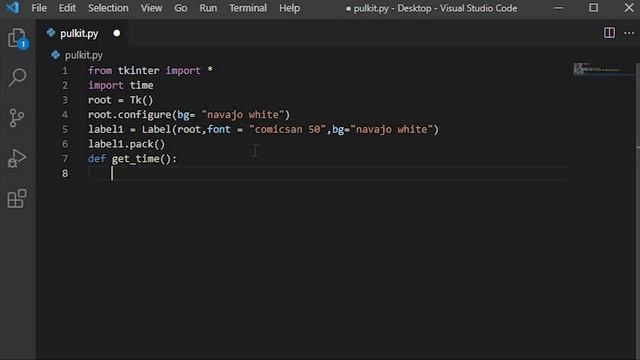
Task: Open the Help menu
Action: click(x=289, y=8)
